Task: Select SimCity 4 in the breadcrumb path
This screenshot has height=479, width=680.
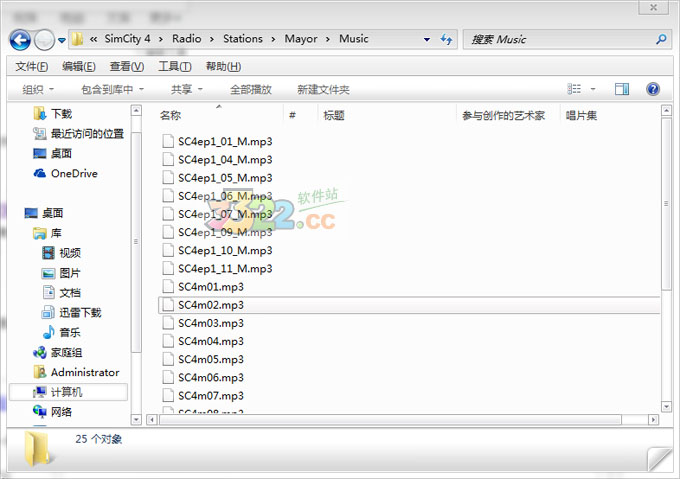Action: tap(128, 39)
